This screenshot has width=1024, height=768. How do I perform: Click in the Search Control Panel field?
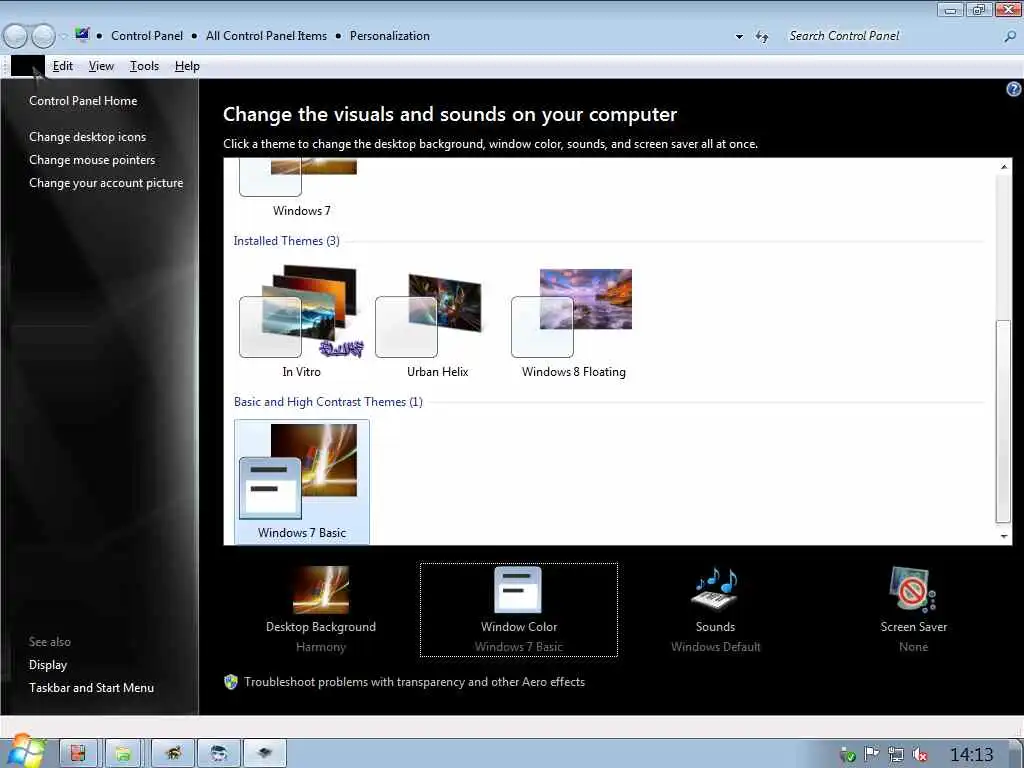(x=889, y=36)
